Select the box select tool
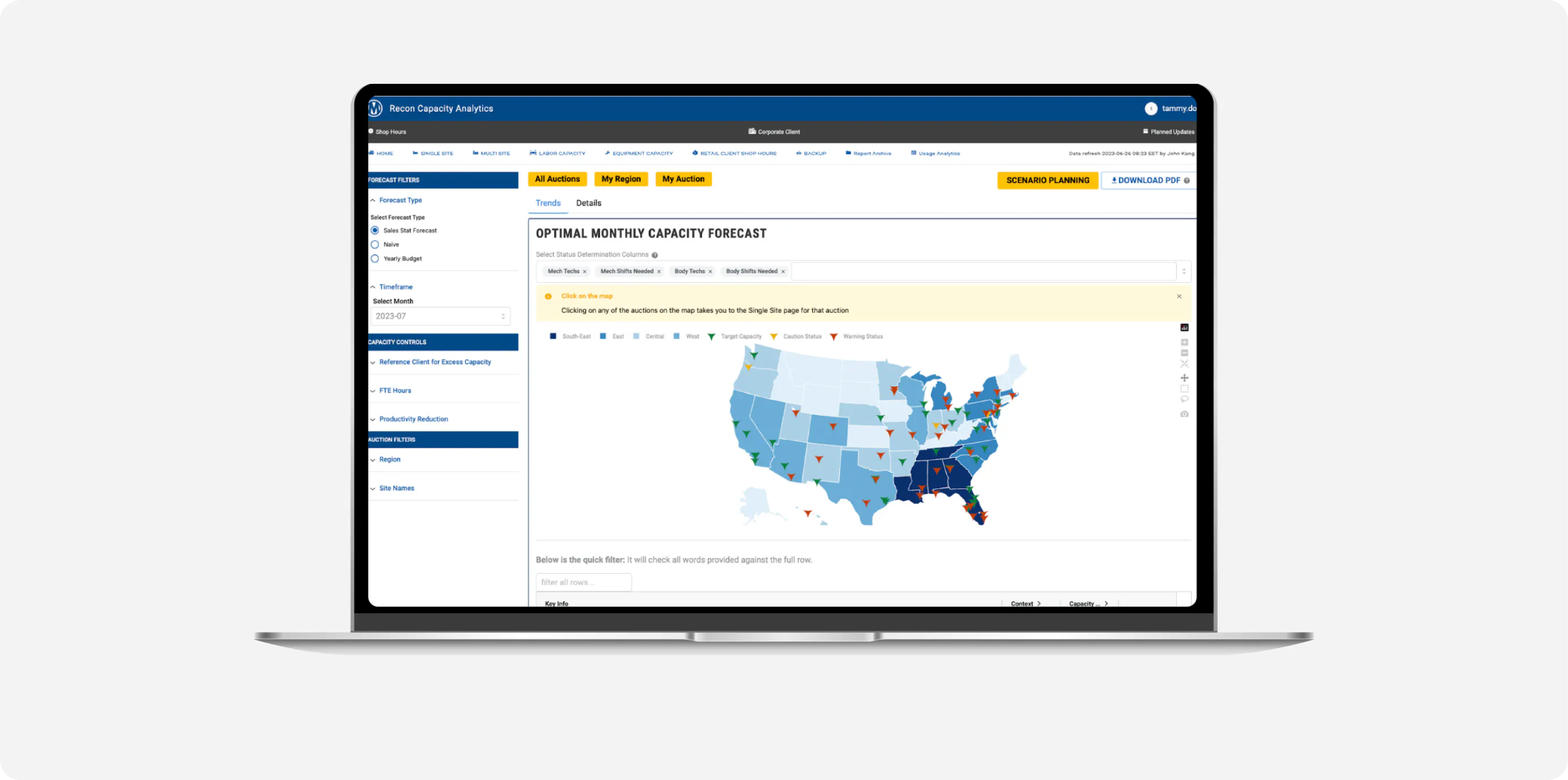Viewport: 1568px width, 780px height. point(1184,388)
